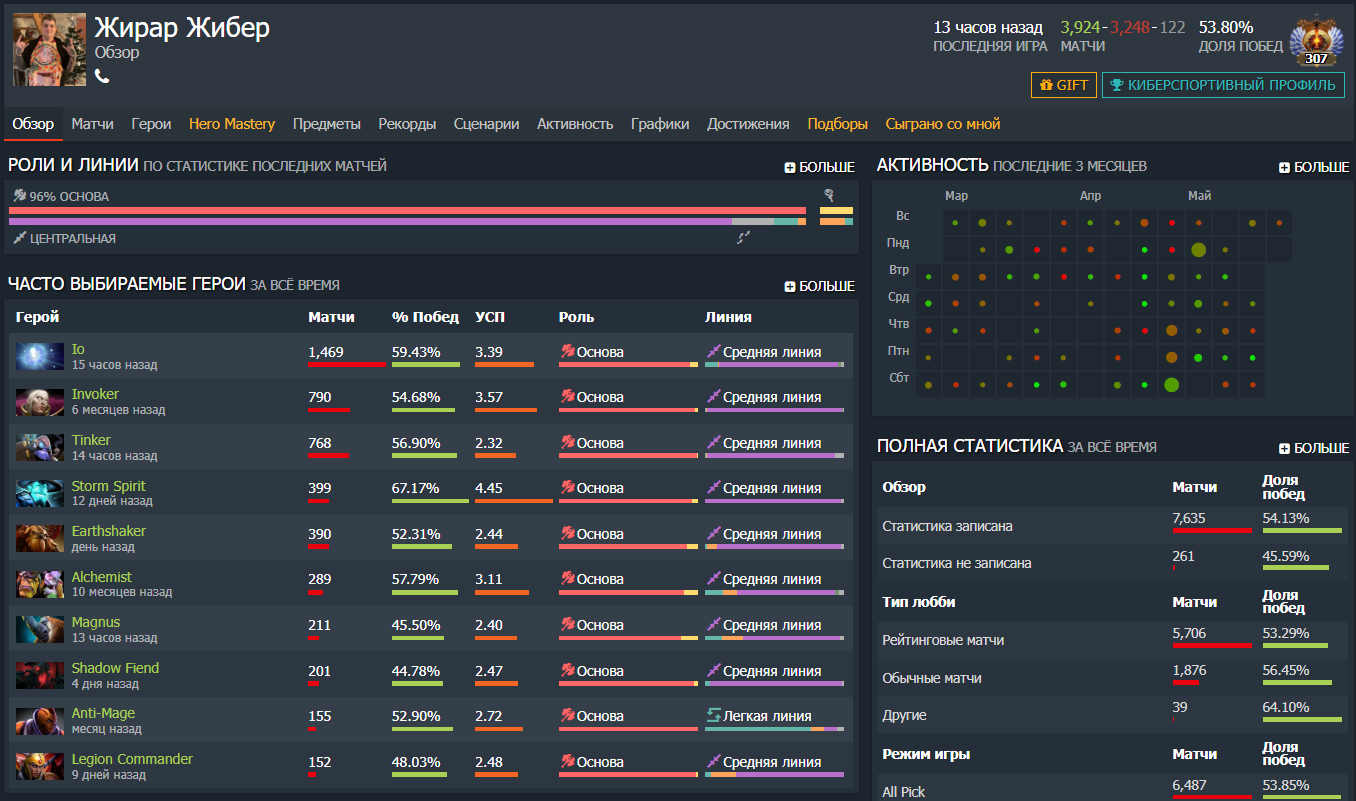
Task: Open the Графики tab
Action: 659,124
